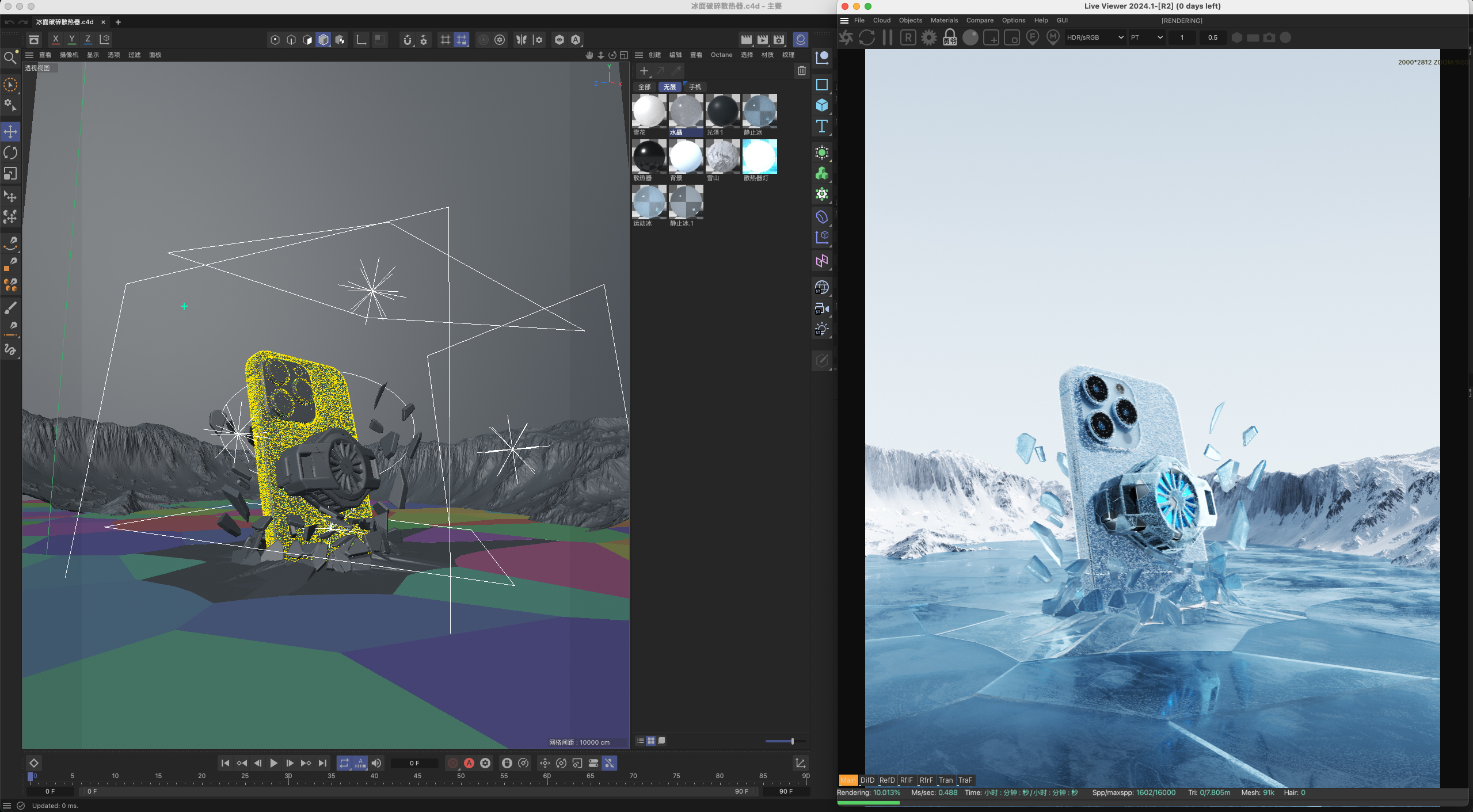Pause the Live Viewer render

(887, 38)
